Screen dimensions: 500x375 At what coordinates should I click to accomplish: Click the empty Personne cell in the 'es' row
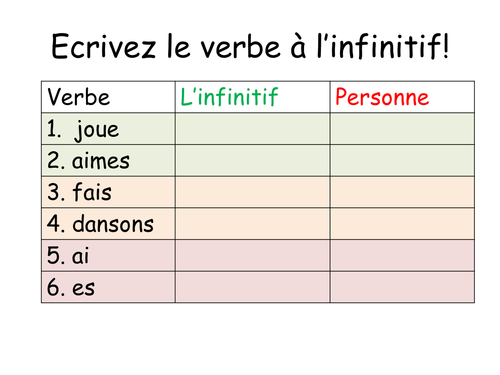click(402, 287)
